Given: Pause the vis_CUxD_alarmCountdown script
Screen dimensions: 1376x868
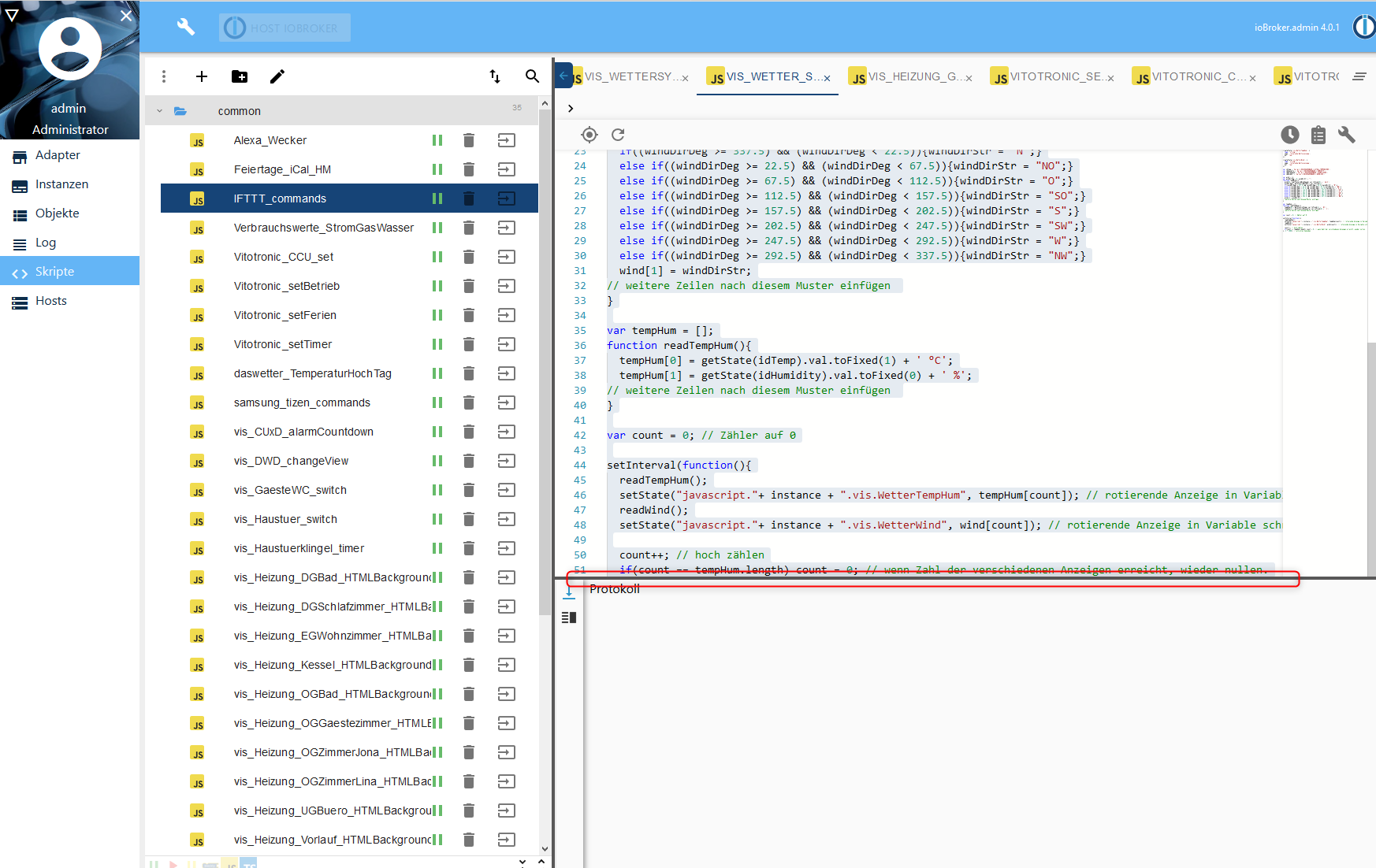Looking at the screenshot, I should [437, 432].
